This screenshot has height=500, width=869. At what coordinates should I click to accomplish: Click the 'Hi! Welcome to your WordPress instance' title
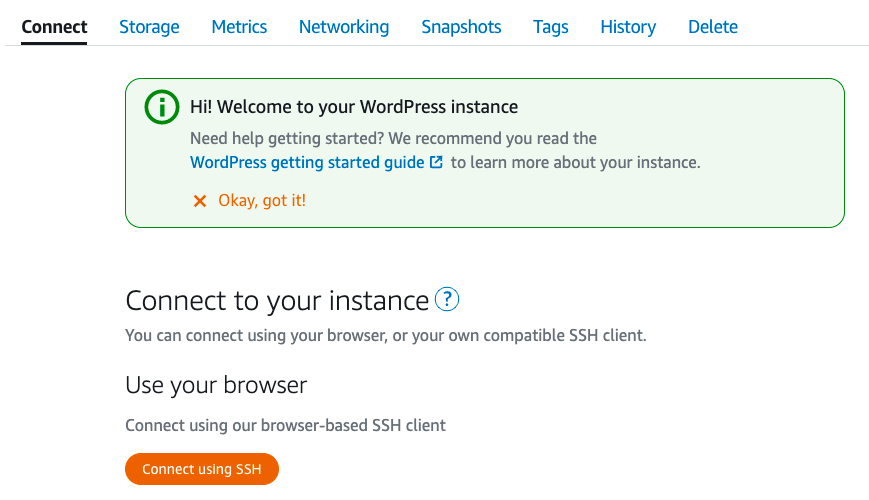pos(354,106)
